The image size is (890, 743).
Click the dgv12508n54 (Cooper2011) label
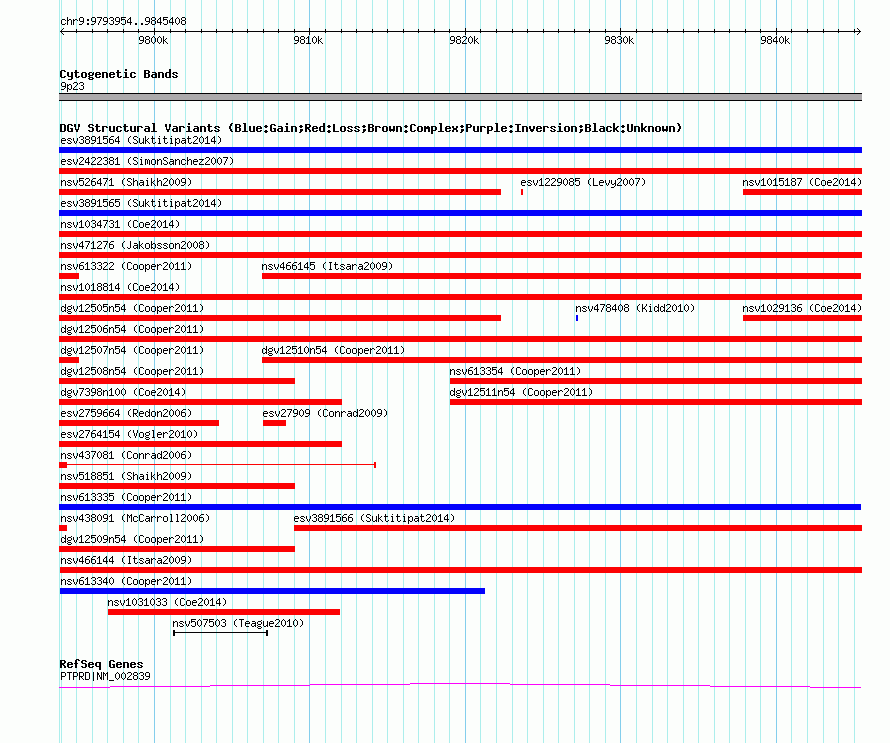pyautogui.click(x=132, y=371)
